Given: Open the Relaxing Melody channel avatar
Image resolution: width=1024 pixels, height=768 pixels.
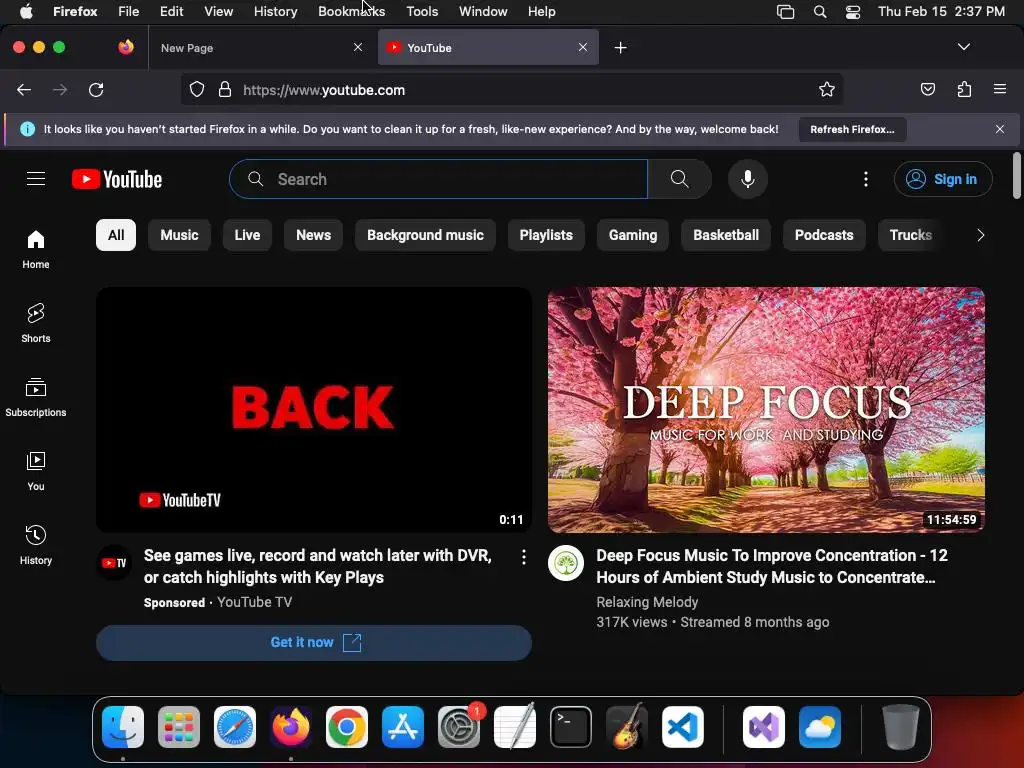Looking at the screenshot, I should click(x=566, y=563).
